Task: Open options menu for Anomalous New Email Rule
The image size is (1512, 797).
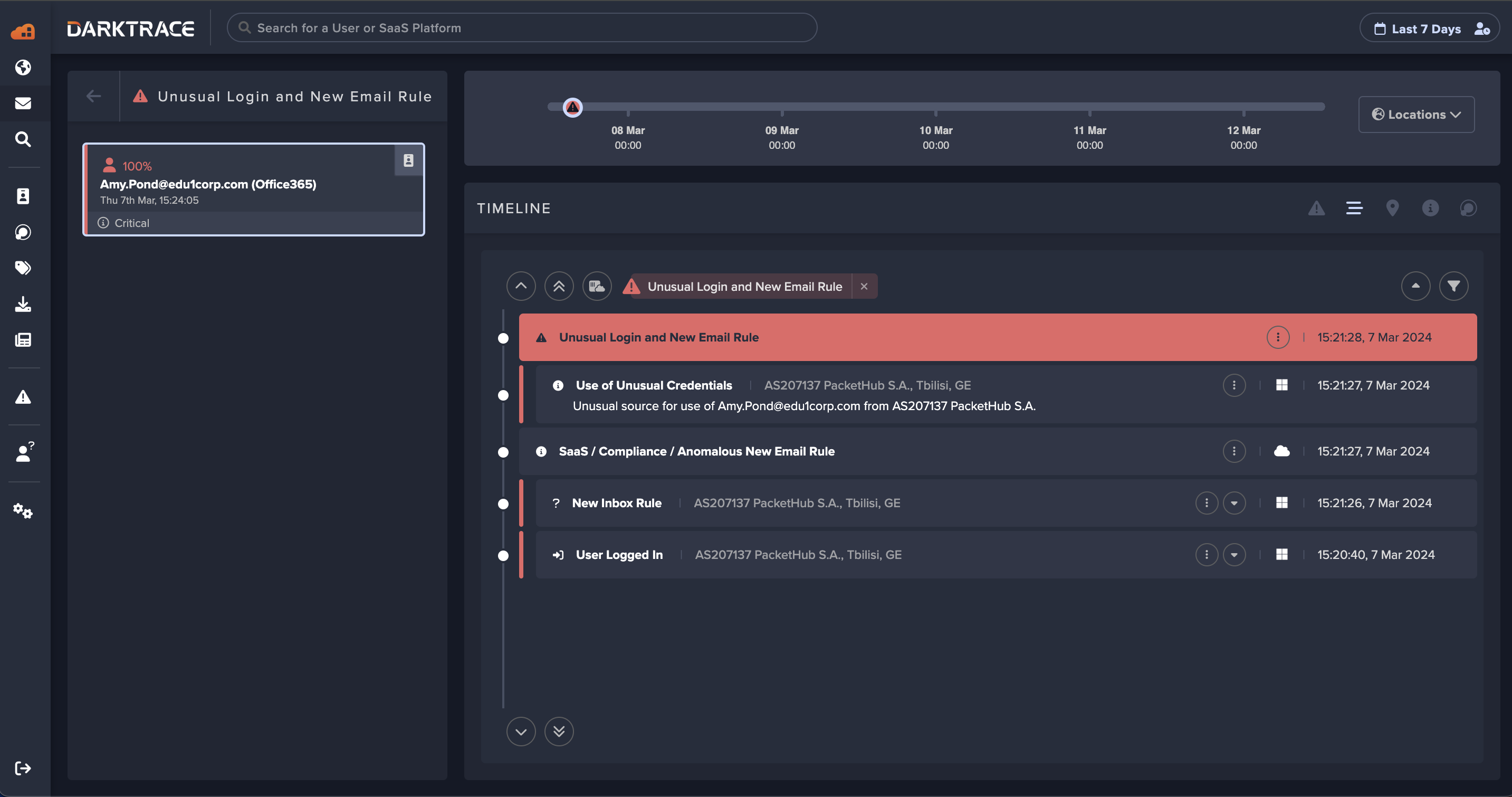Action: (1234, 451)
